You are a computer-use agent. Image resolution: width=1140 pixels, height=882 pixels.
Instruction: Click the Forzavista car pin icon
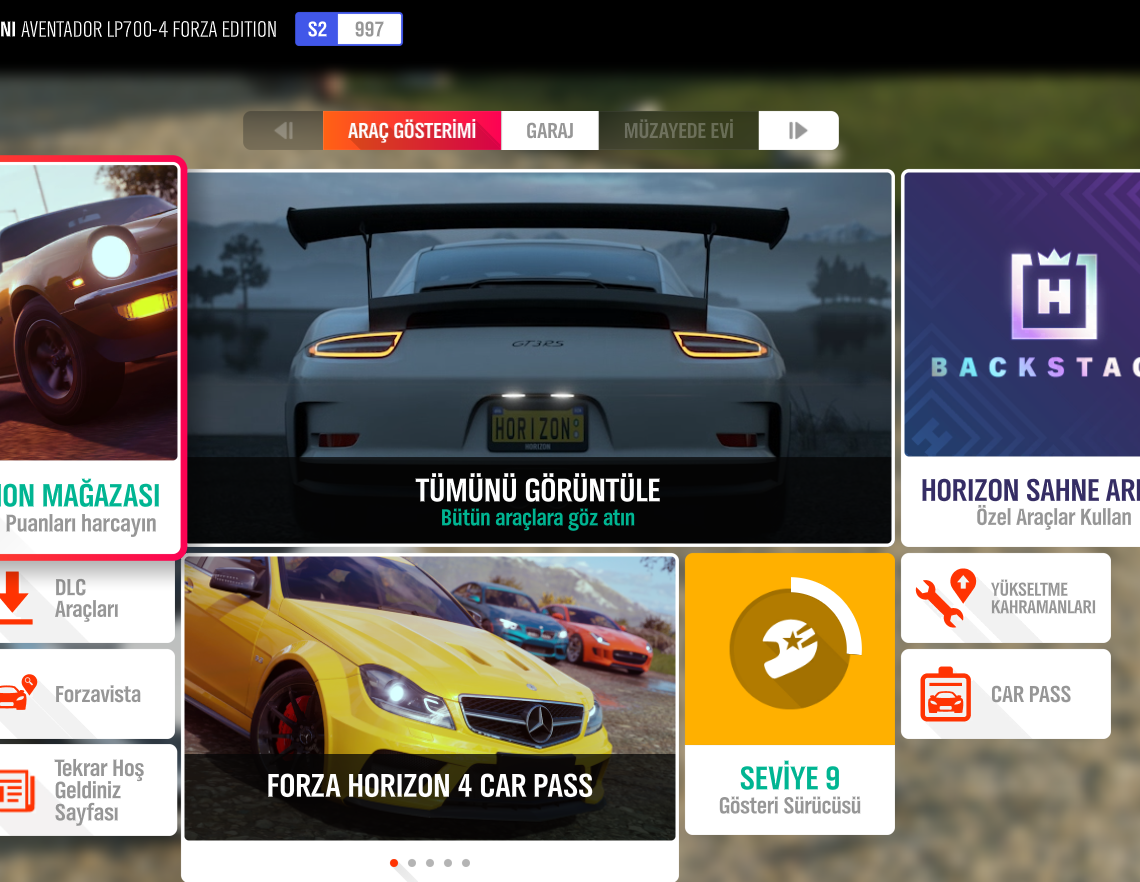17,691
